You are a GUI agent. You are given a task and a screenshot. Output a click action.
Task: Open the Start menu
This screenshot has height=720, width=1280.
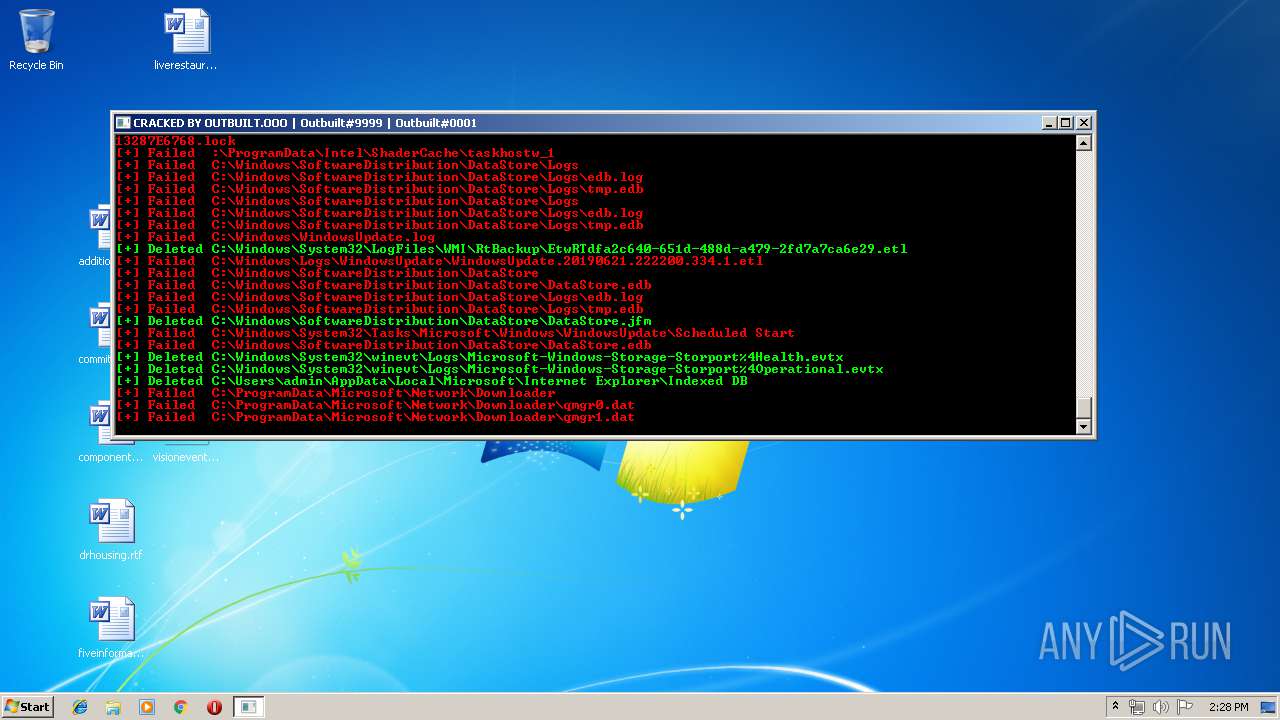tap(27, 706)
